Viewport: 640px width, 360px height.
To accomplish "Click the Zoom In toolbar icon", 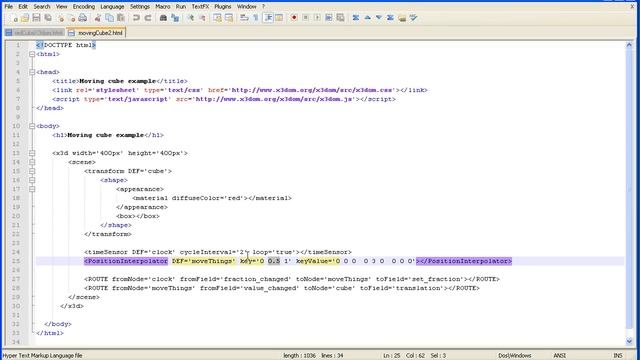I will tap(191, 18).
